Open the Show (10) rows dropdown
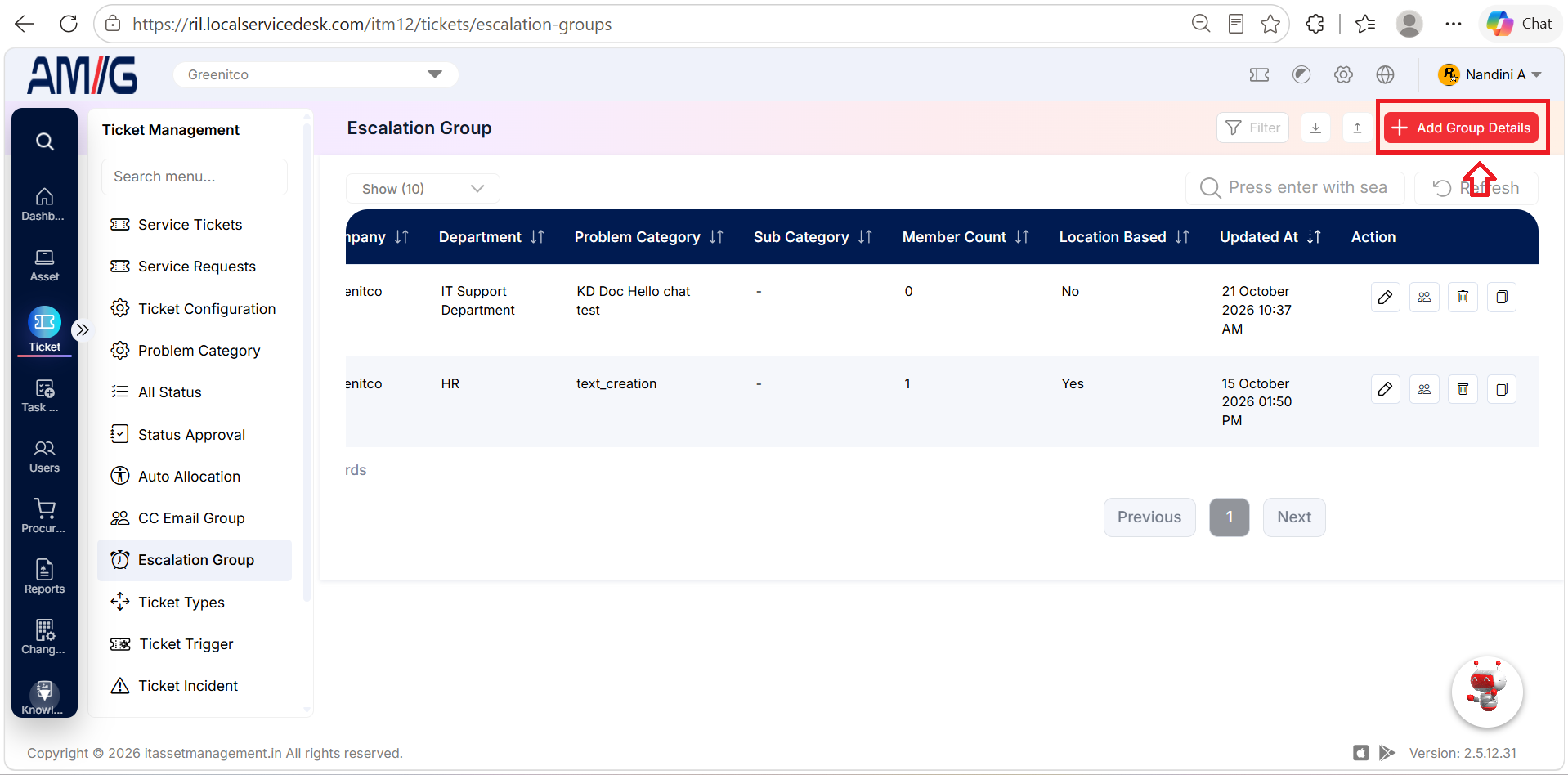This screenshot has height=775, width=1568. pyautogui.click(x=423, y=189)
